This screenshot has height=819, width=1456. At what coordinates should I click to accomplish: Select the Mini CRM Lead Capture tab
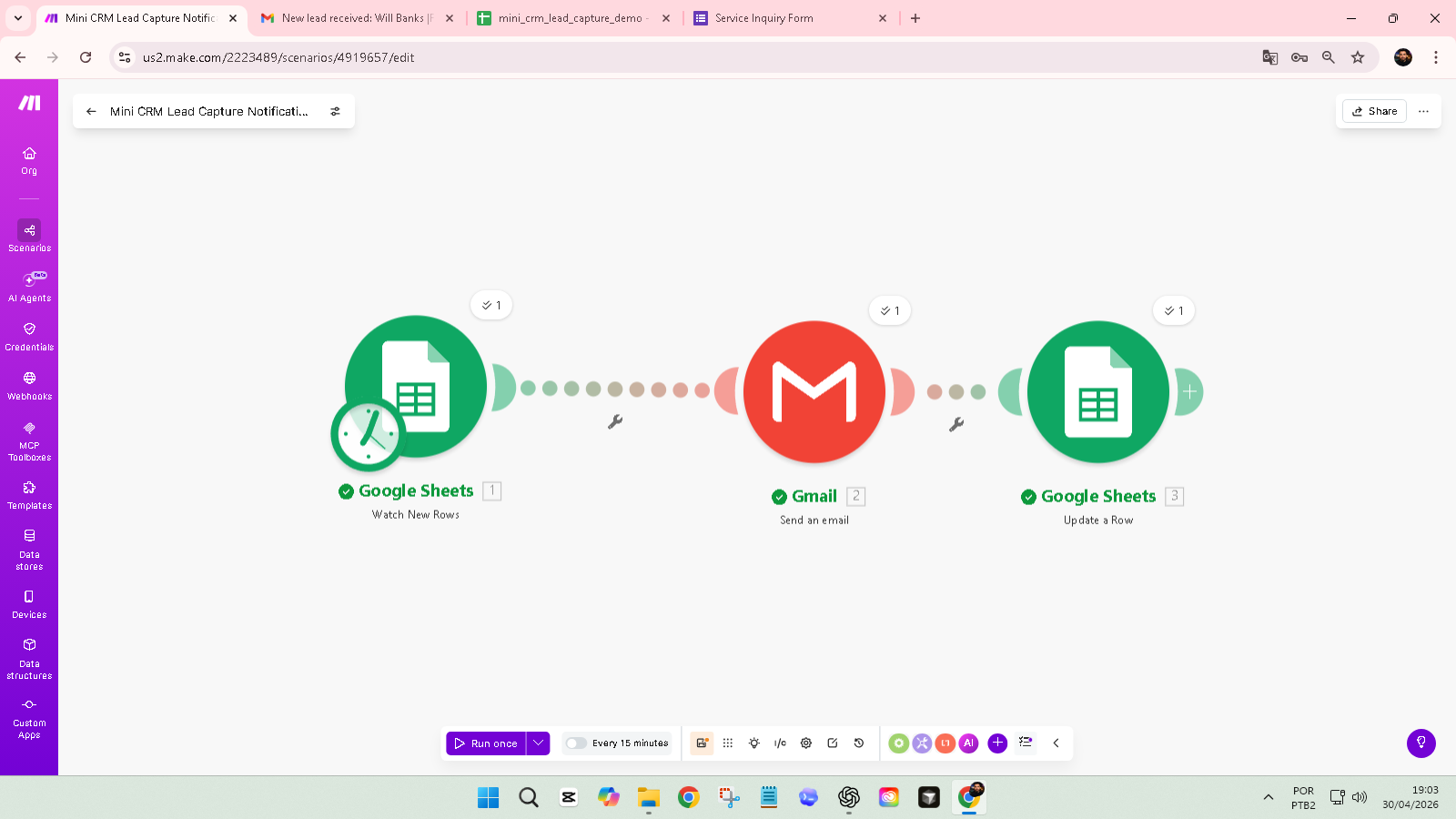pos(141,18)
